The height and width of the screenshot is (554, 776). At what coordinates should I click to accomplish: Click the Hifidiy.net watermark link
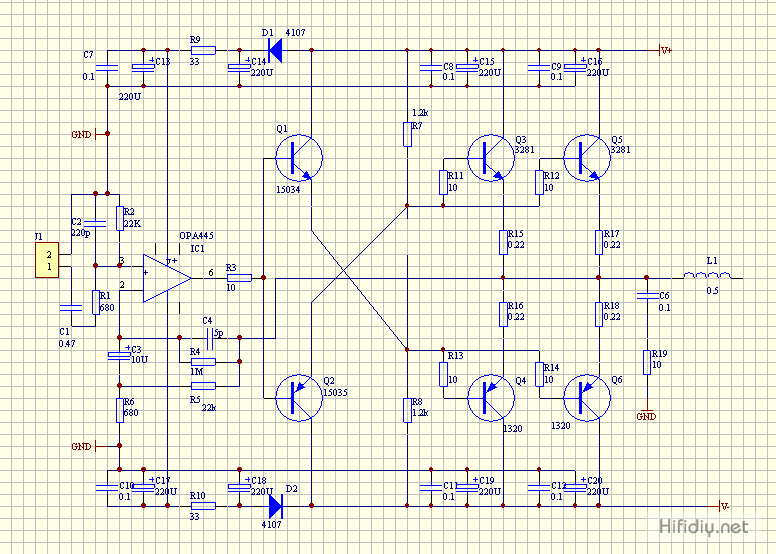pos(703,526)
